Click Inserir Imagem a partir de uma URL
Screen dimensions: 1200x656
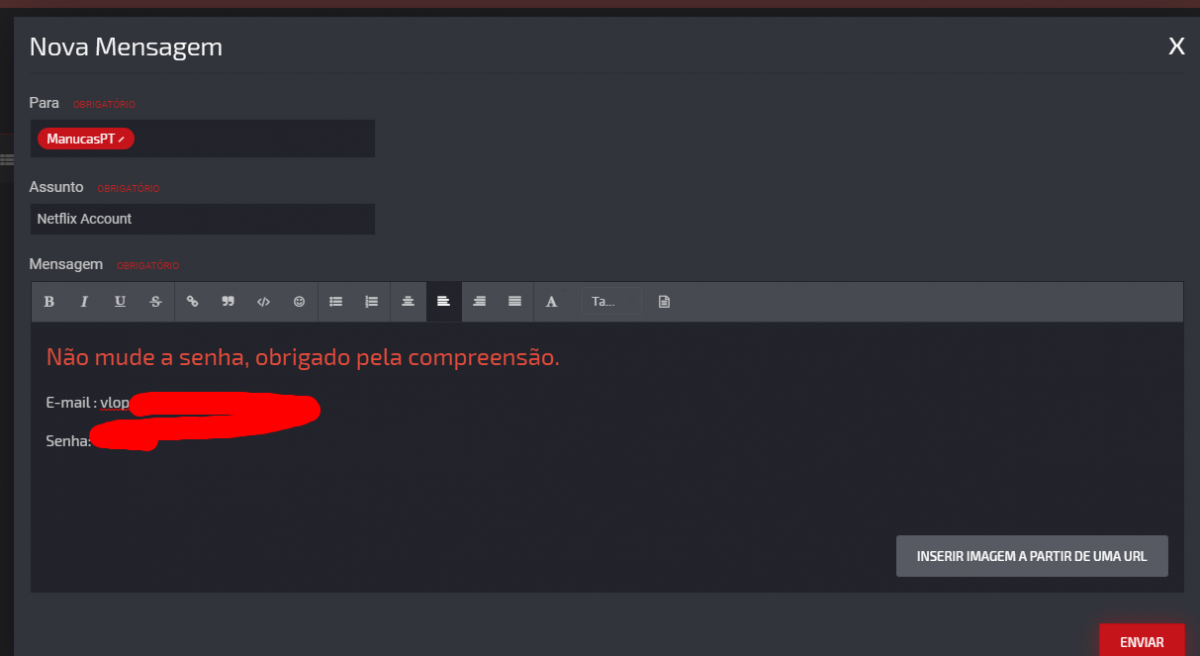[x=1032, y=556]
